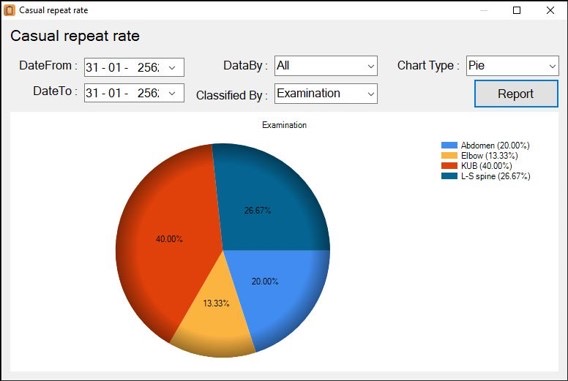568x381 pixels.
Task: Click the 'Abdomen (20.00%)' legend label
Action: [x=495, y=145]
